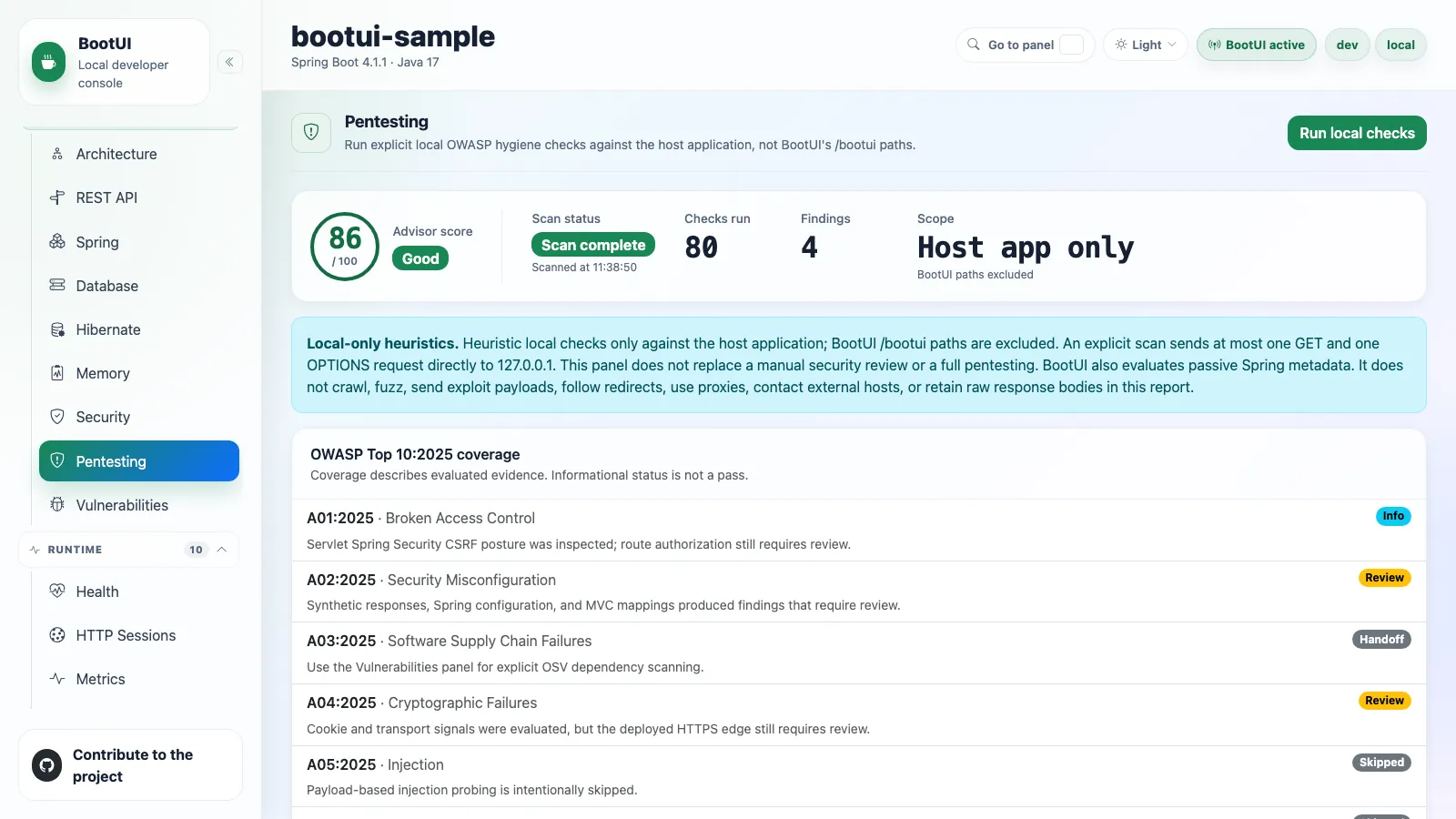Image resolution: width=1456 pixels, height=819 pixels.
Task: Click the Scanned at 11:38:50 timestamp
Action: 584,268
